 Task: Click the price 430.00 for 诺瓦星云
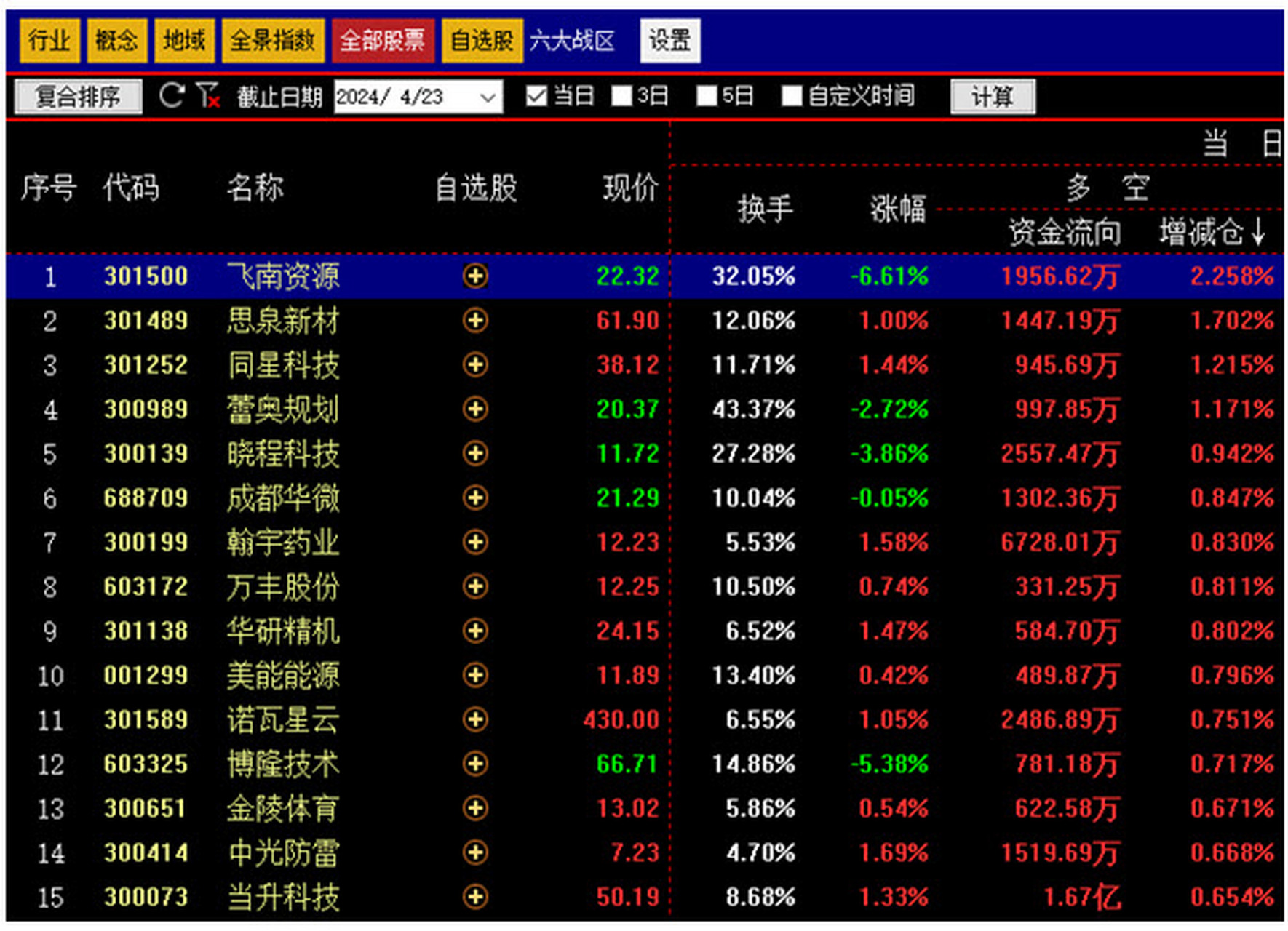(x=621, y=720)
